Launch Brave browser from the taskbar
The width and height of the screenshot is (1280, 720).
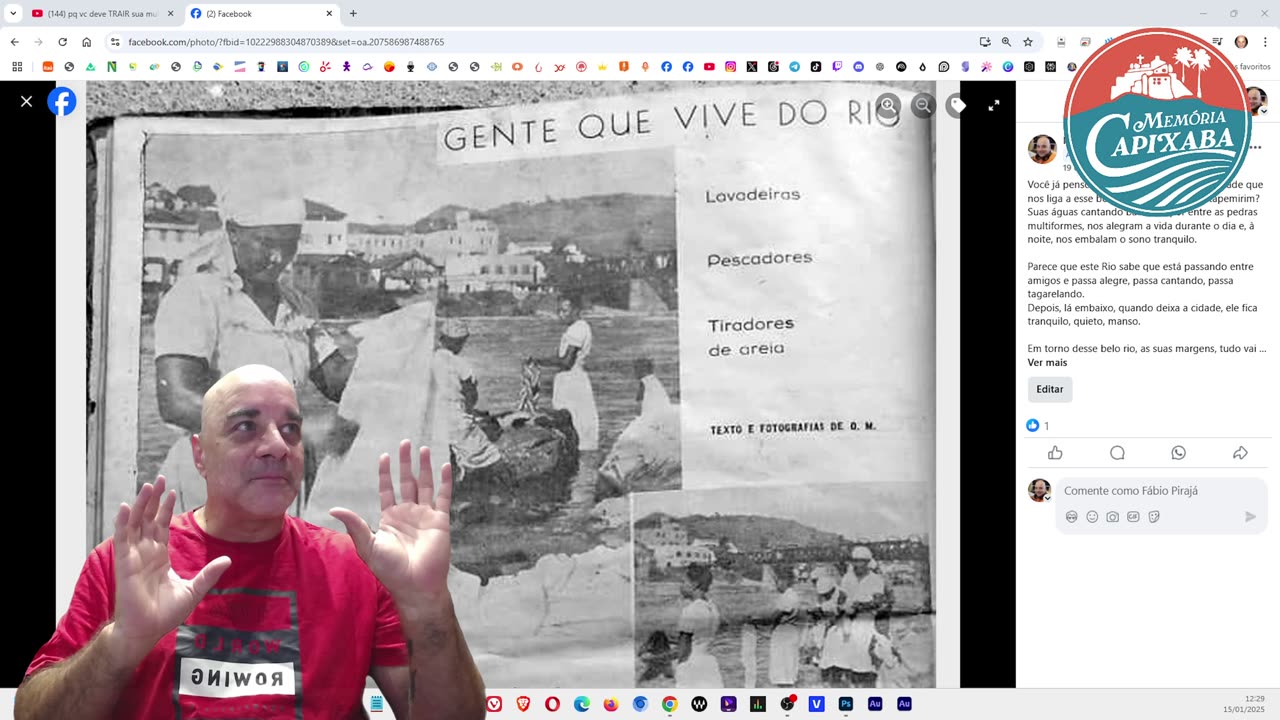coord(523,704)
